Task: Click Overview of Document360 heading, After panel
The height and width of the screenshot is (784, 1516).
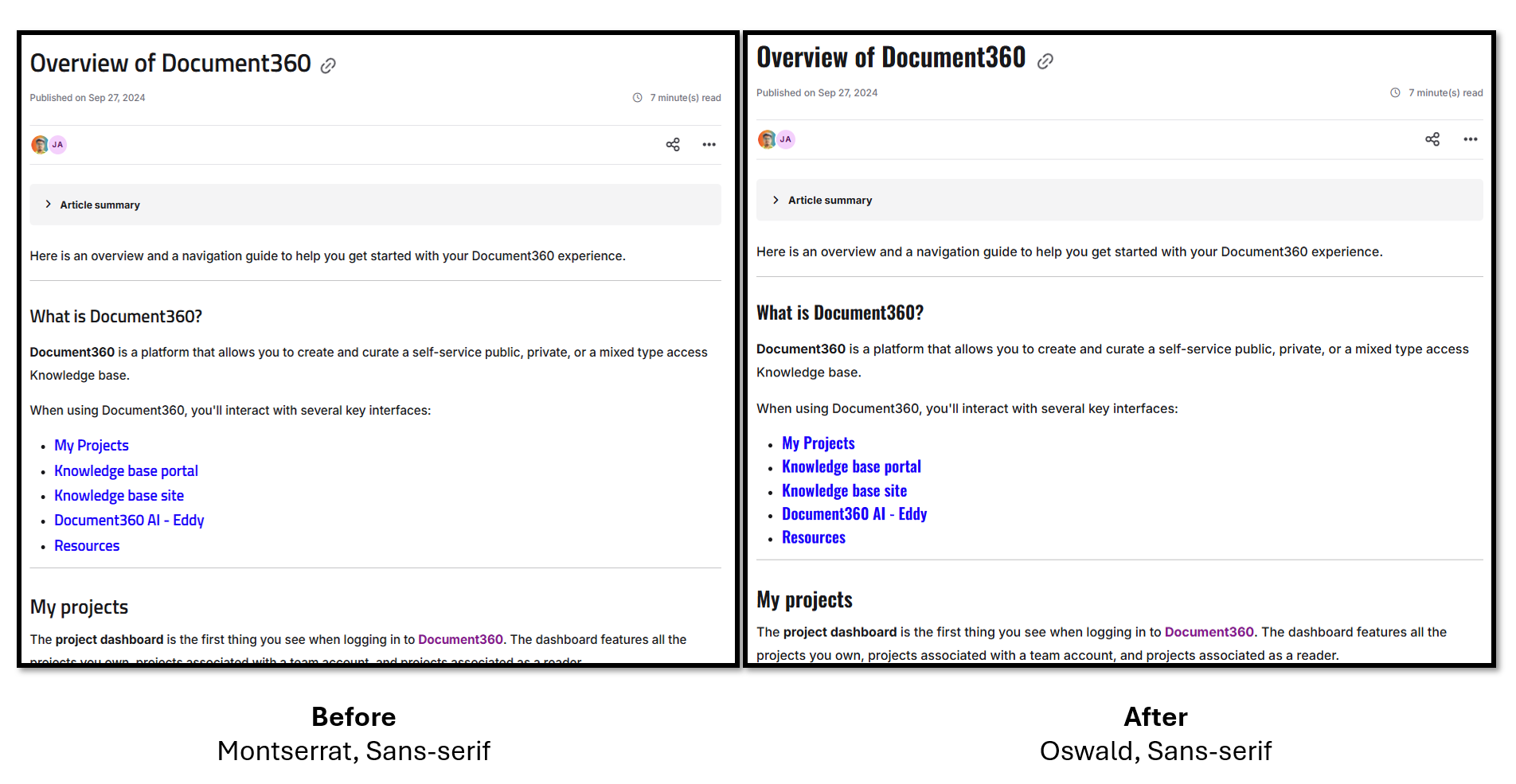Action: (891, 57)
